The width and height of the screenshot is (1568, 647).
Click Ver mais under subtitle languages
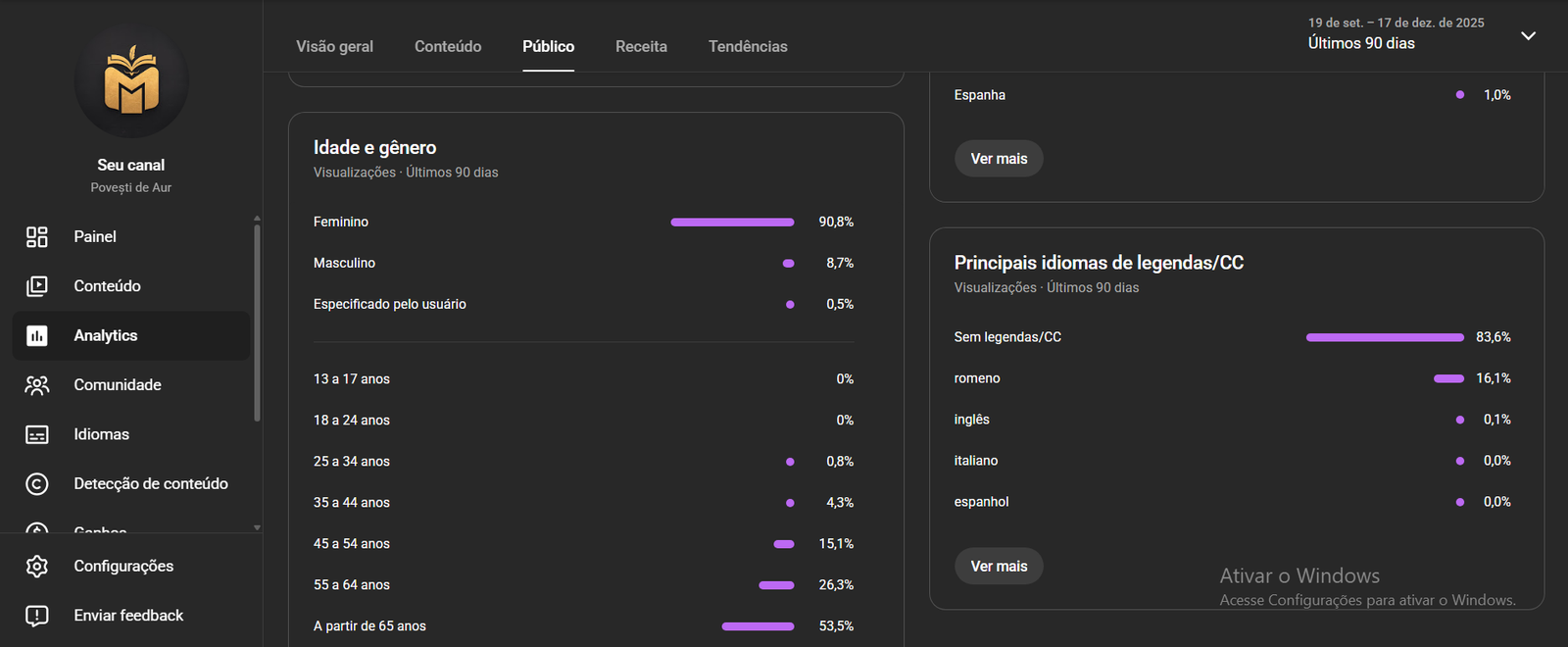pos(999,567)
